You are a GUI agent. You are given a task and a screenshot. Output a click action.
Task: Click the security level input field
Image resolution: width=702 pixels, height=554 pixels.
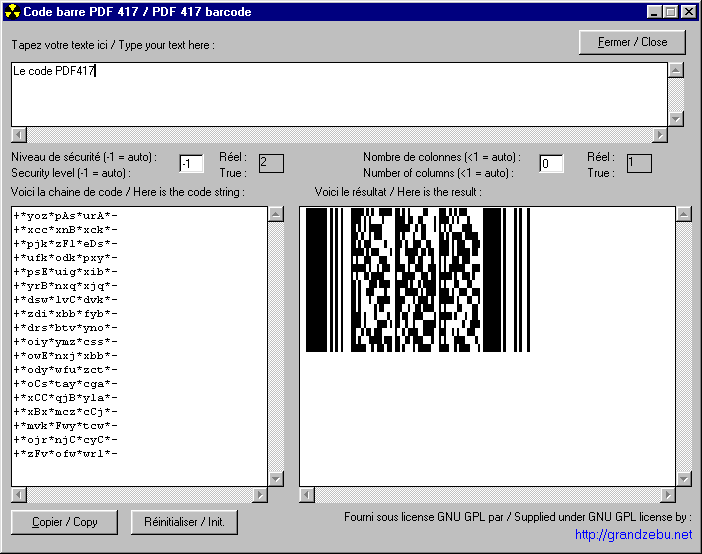(x=191, y=163)
